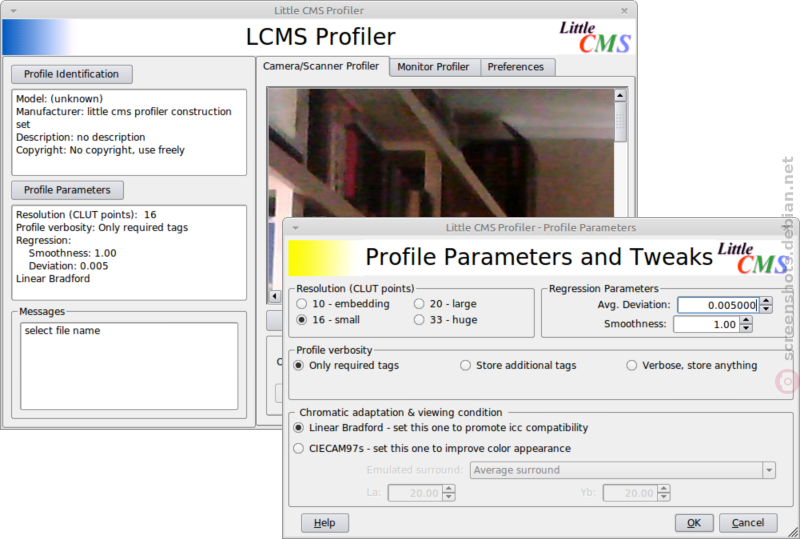
Task: Click the La spinner up arrow
Action: [449, 489]
